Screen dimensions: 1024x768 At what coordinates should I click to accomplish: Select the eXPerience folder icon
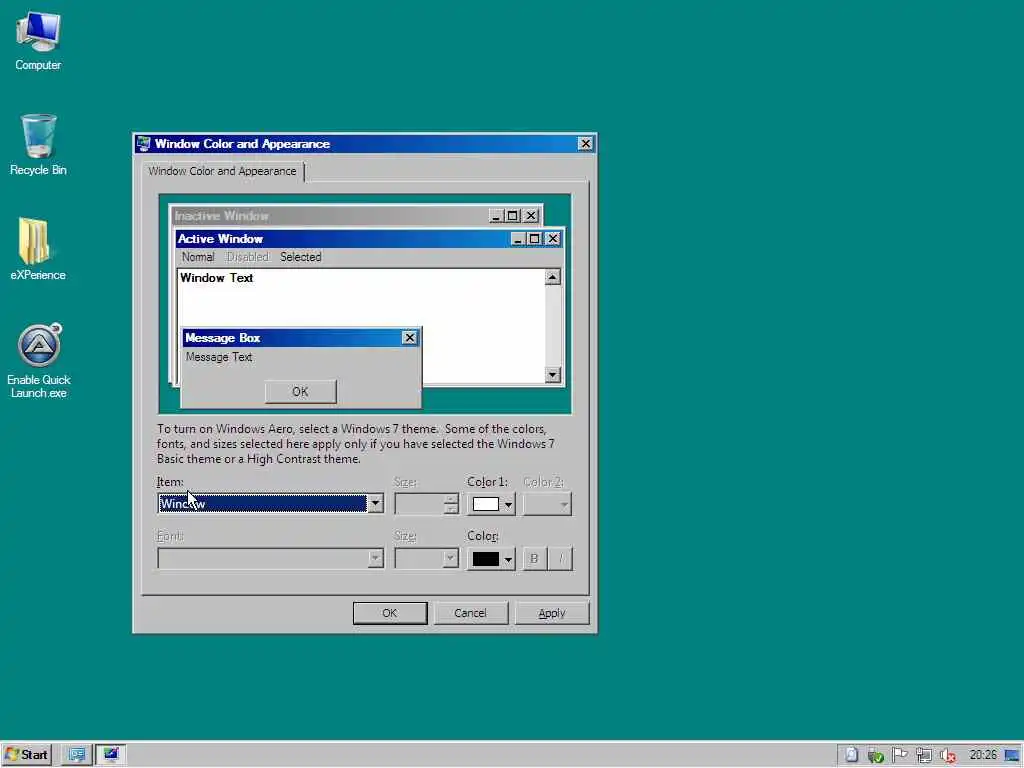[38, 249]
